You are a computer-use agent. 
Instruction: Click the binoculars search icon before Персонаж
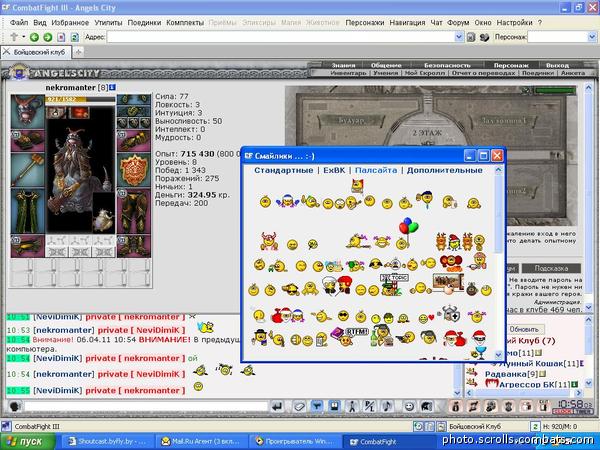pyautogui.click(x=484, y=37)
